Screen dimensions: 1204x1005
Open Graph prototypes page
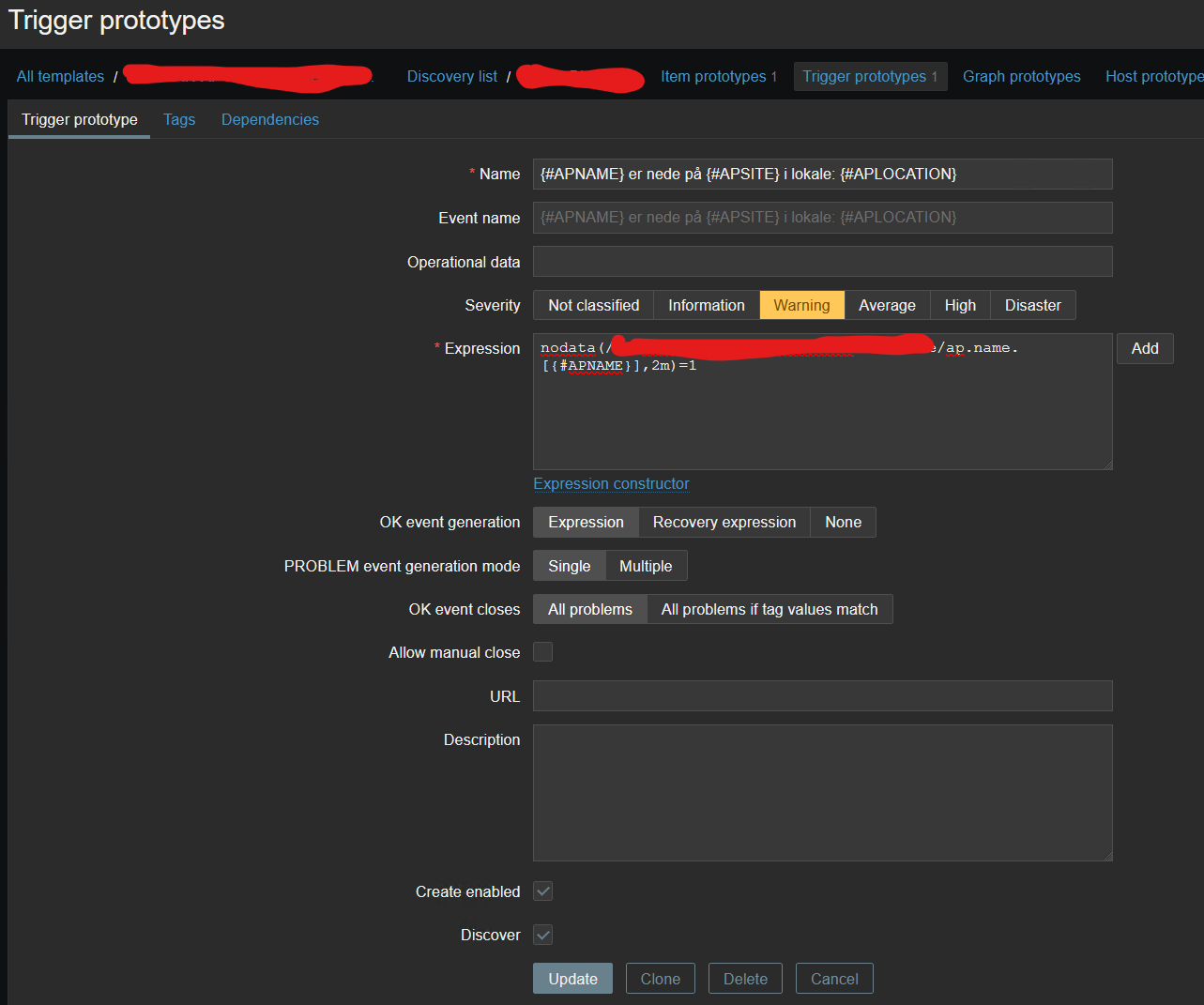pos(1021,77)
